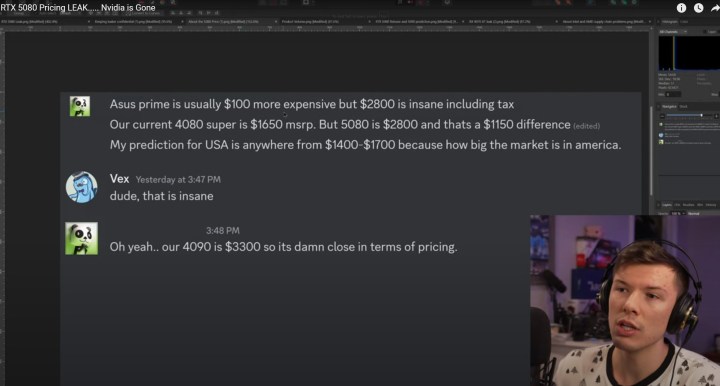The width and height of the screenshot is (720, 386).
Task: Click the timestamp Yesterday at 3:47 PM
Action: click(x=178, y=179)
